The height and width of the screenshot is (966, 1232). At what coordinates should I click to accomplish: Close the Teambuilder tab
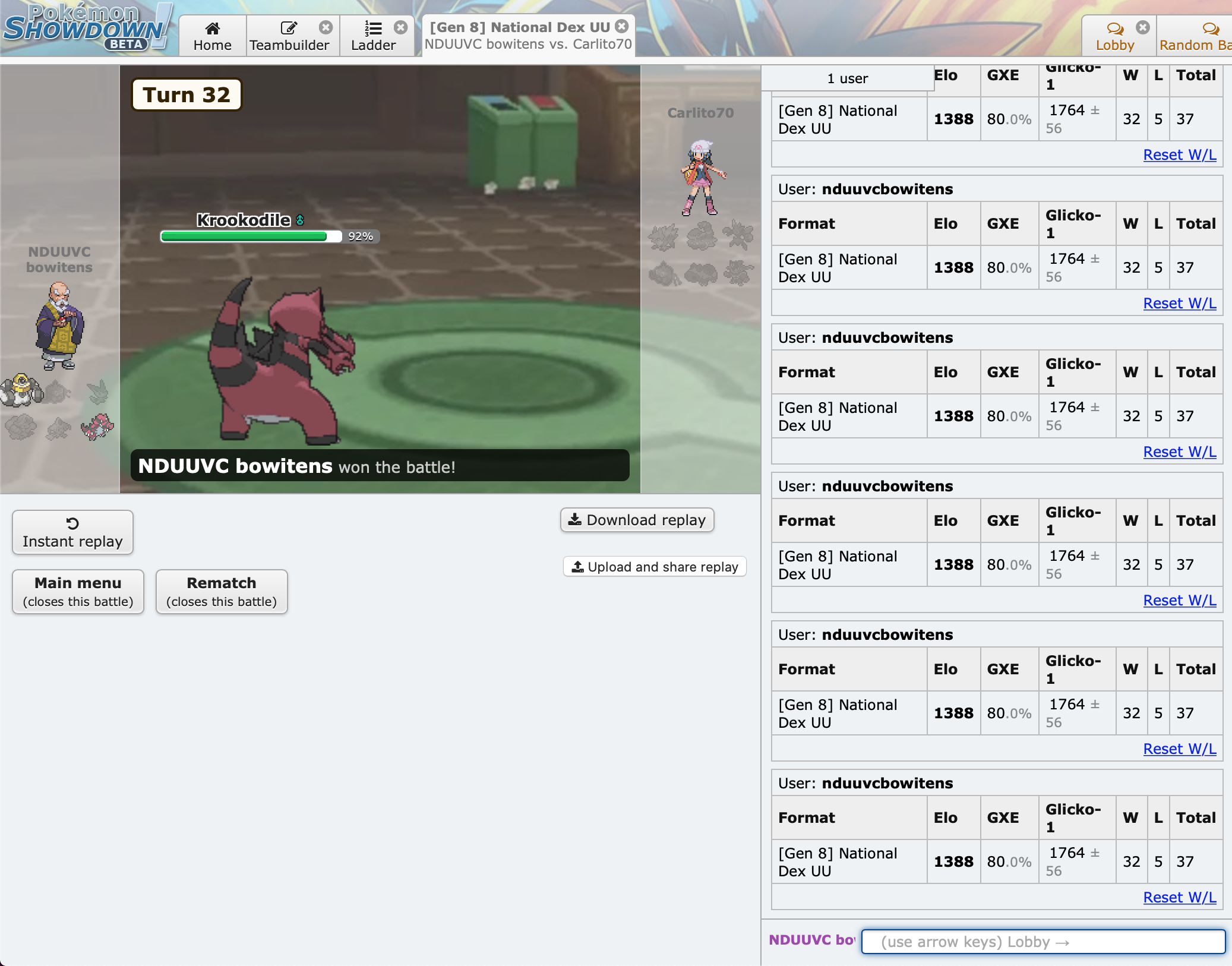pos(326,27)
